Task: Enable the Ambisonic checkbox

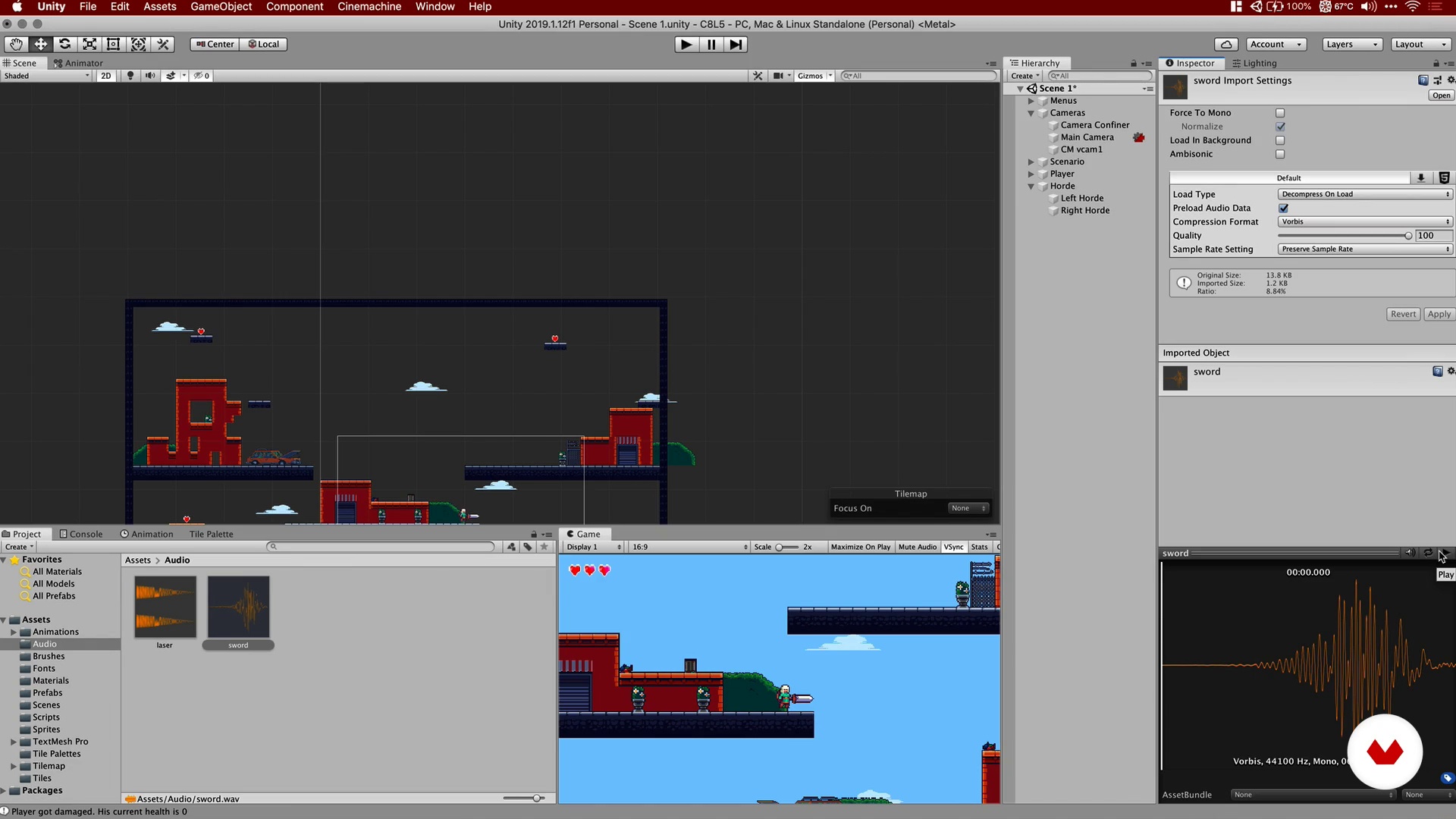Action: (x=1280, y=154)
